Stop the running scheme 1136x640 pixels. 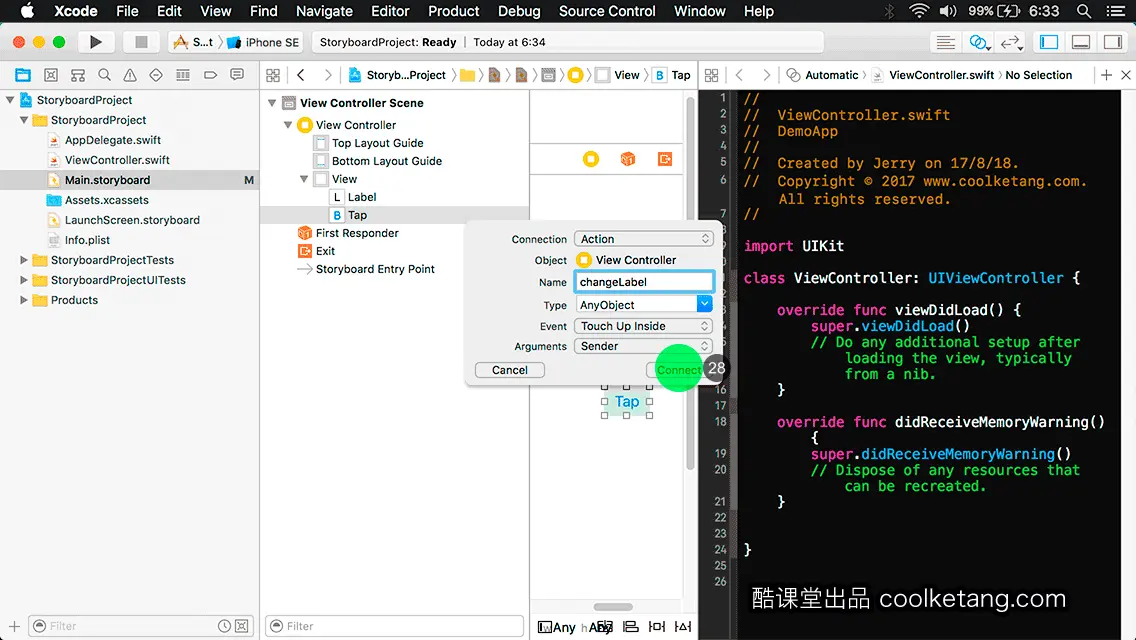point(141,42)
